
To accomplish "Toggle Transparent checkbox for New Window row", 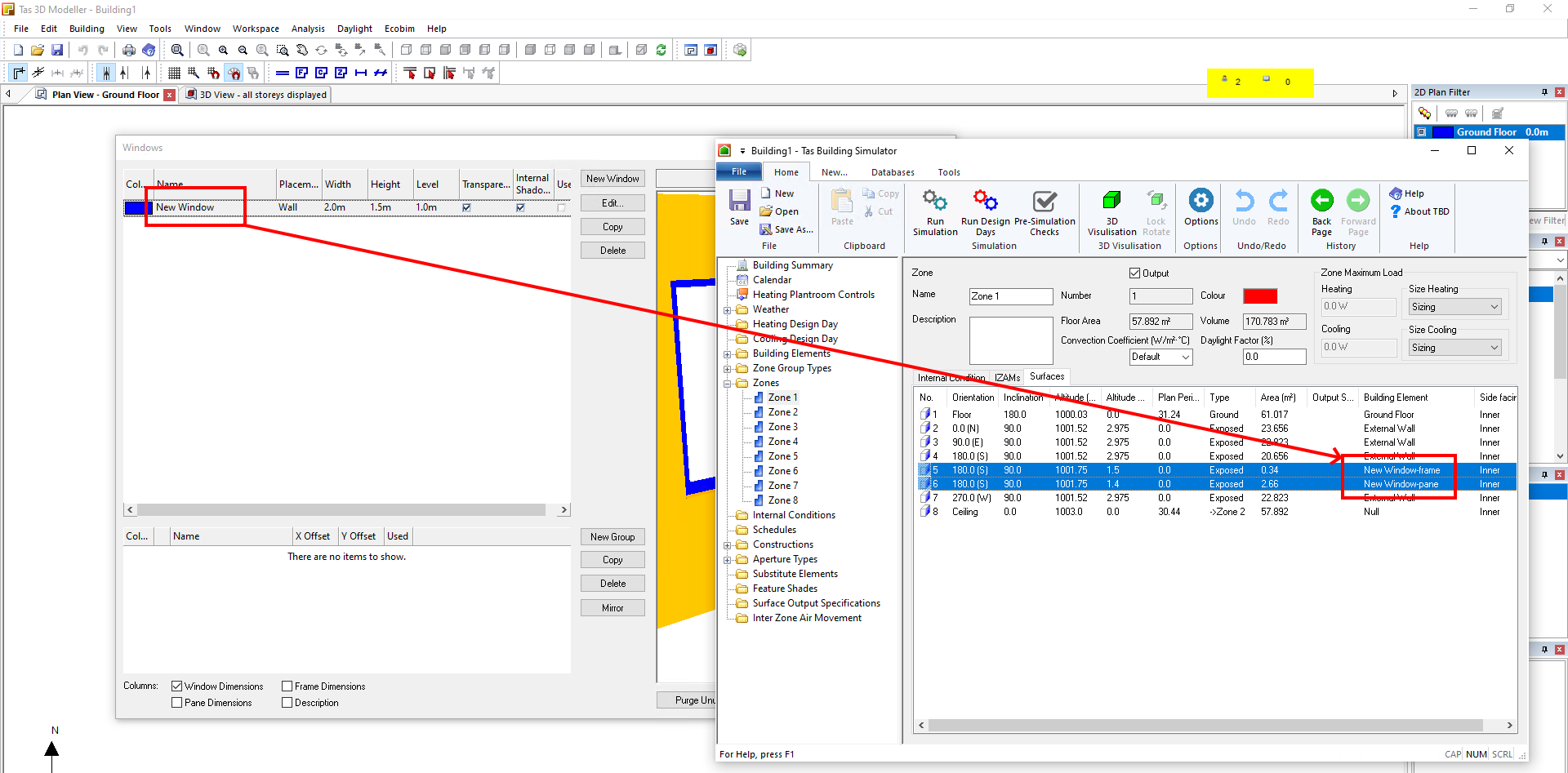I will 466,207.
